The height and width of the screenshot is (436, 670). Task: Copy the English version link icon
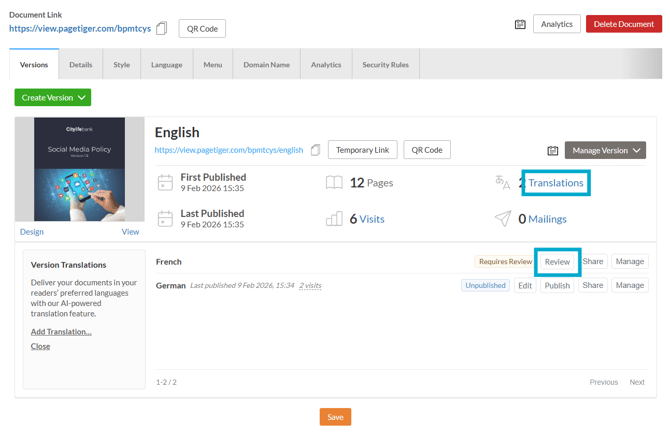(315, 150)
